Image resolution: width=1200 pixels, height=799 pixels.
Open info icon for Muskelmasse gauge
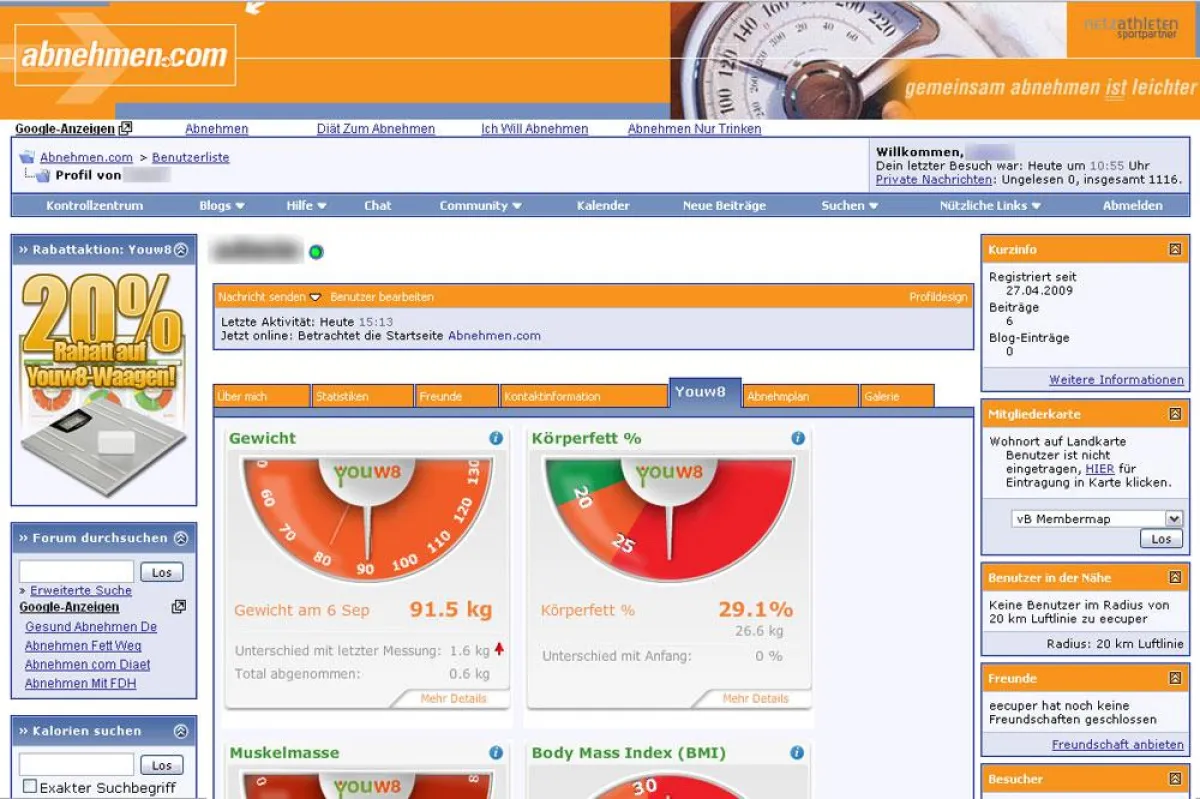[x=496, y=753]
